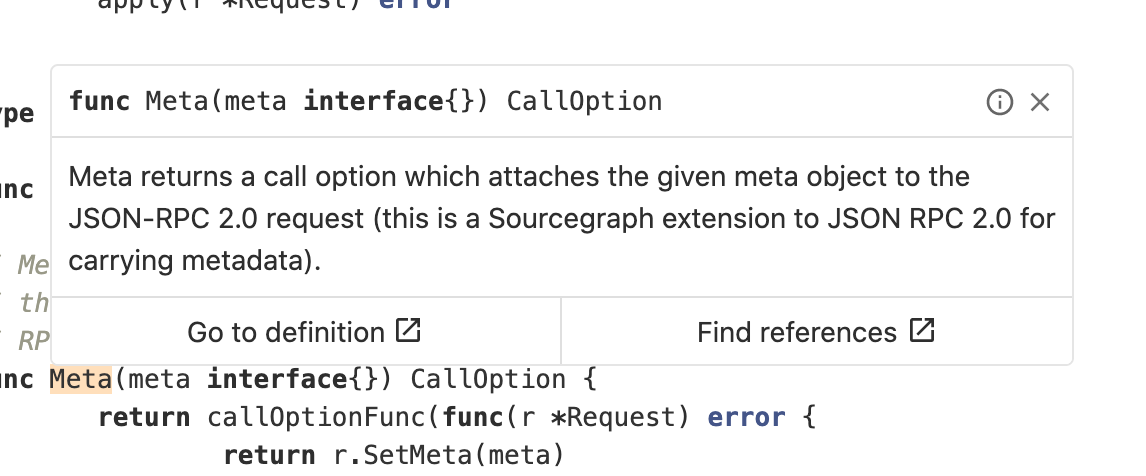Click return keyword before r.SetMeta

tap(270, 456)
